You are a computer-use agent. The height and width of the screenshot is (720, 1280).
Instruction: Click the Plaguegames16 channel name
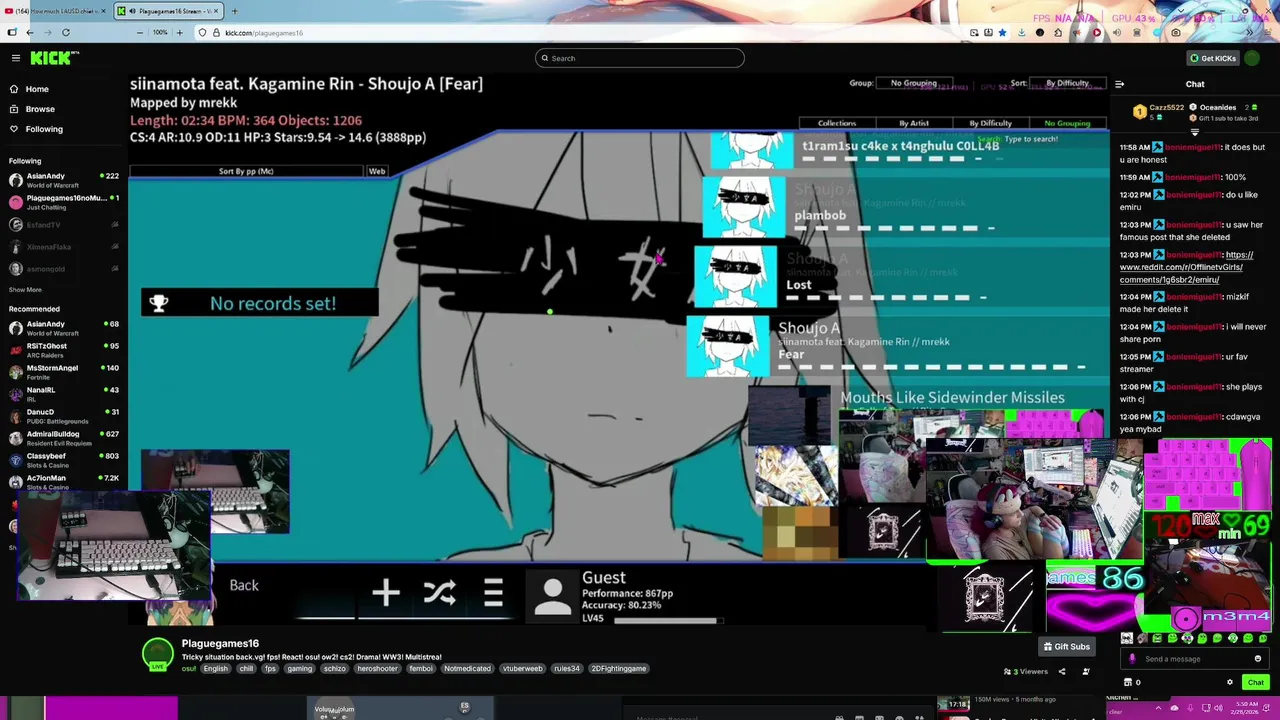pos(220,644)
